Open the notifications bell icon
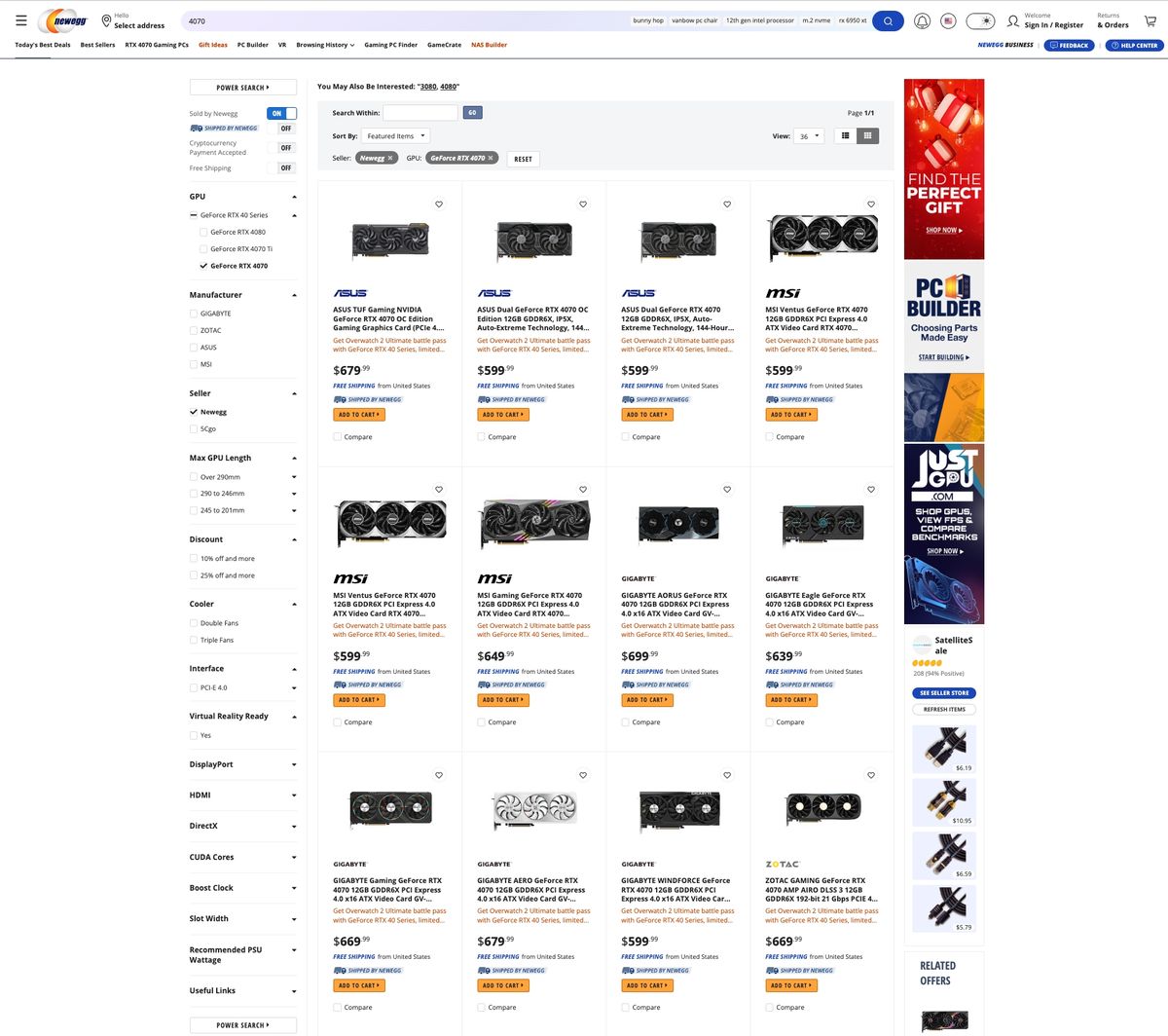Viewport: 1168px width, 1036px height. pyautogui.click(x=922, y=20)
